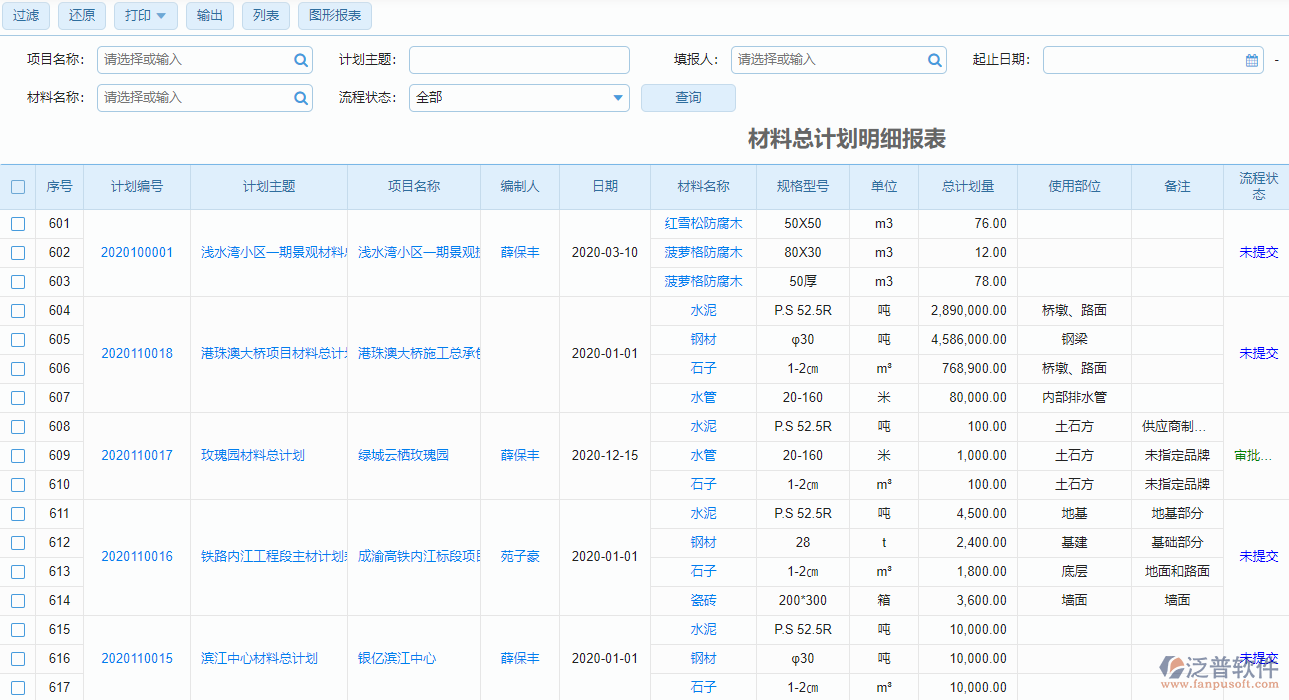Open plan number 2020110018 link

click(137, 353)
